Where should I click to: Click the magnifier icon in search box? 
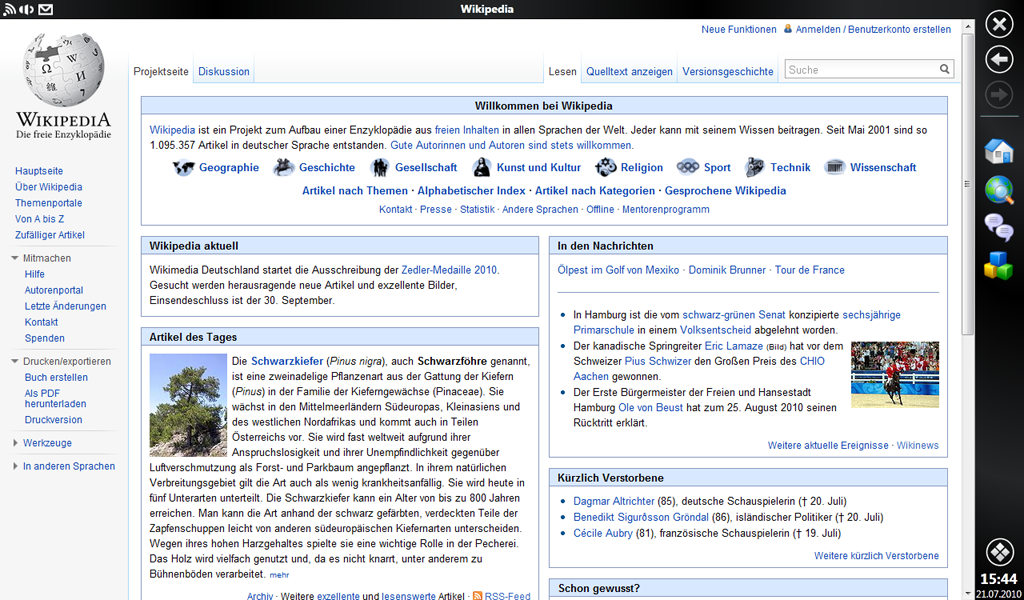(944, 70)
